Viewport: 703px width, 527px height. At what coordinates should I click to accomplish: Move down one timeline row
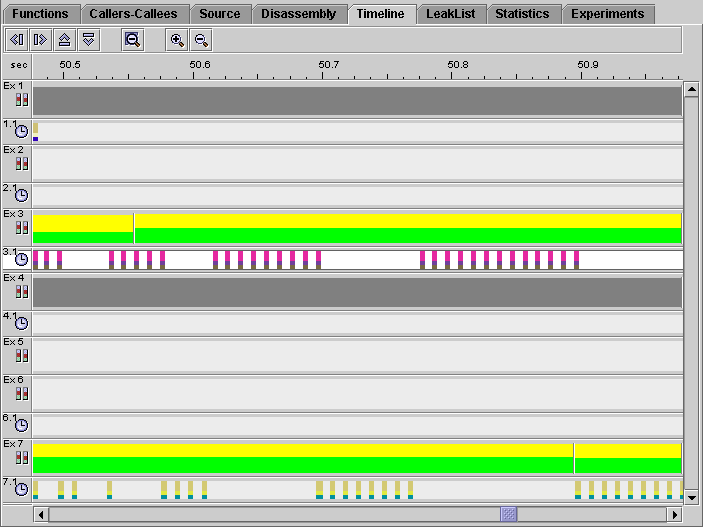tap(89, 40)
